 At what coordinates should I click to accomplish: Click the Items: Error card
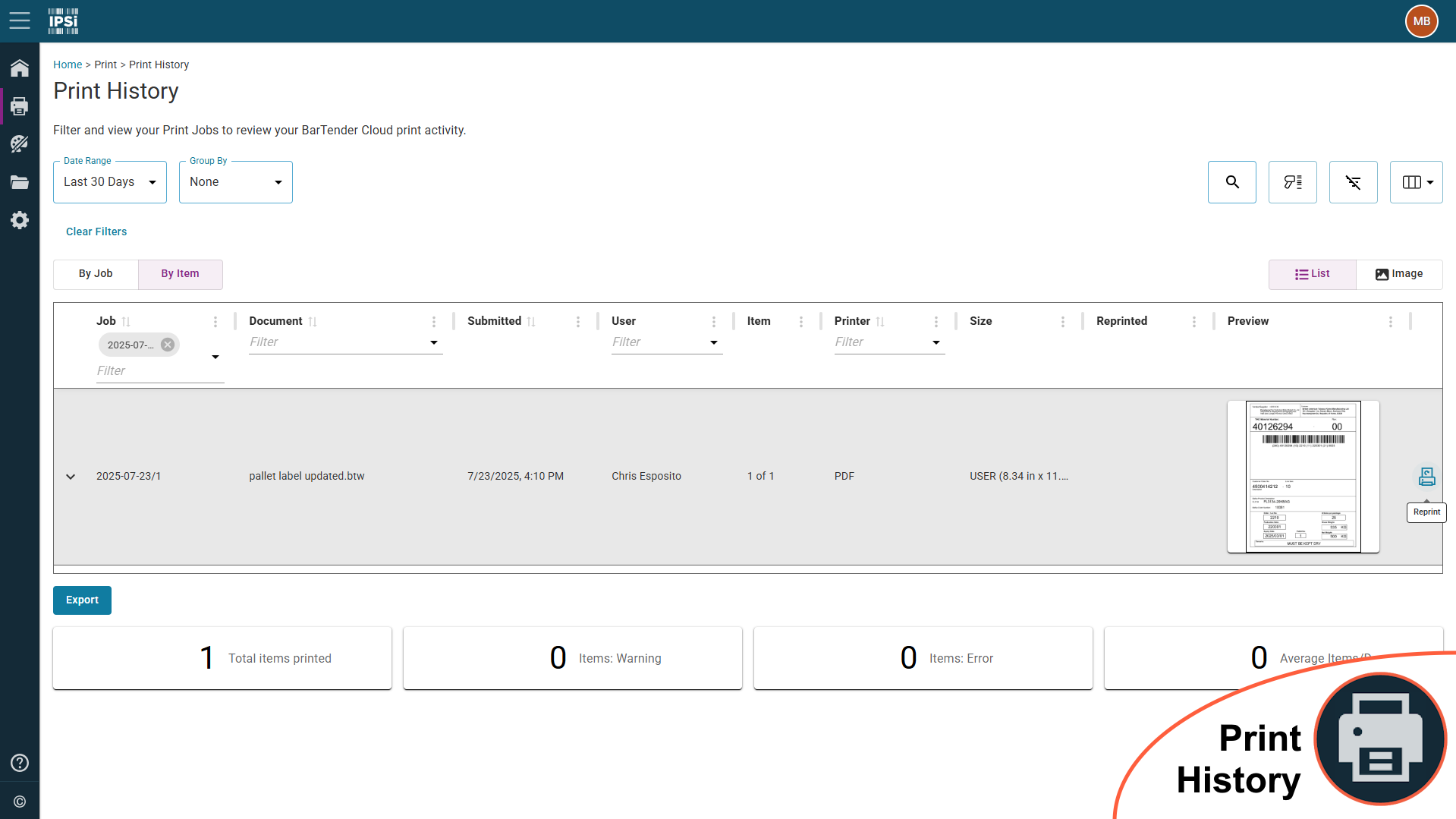pyautogui.click(x=923, y=658)
